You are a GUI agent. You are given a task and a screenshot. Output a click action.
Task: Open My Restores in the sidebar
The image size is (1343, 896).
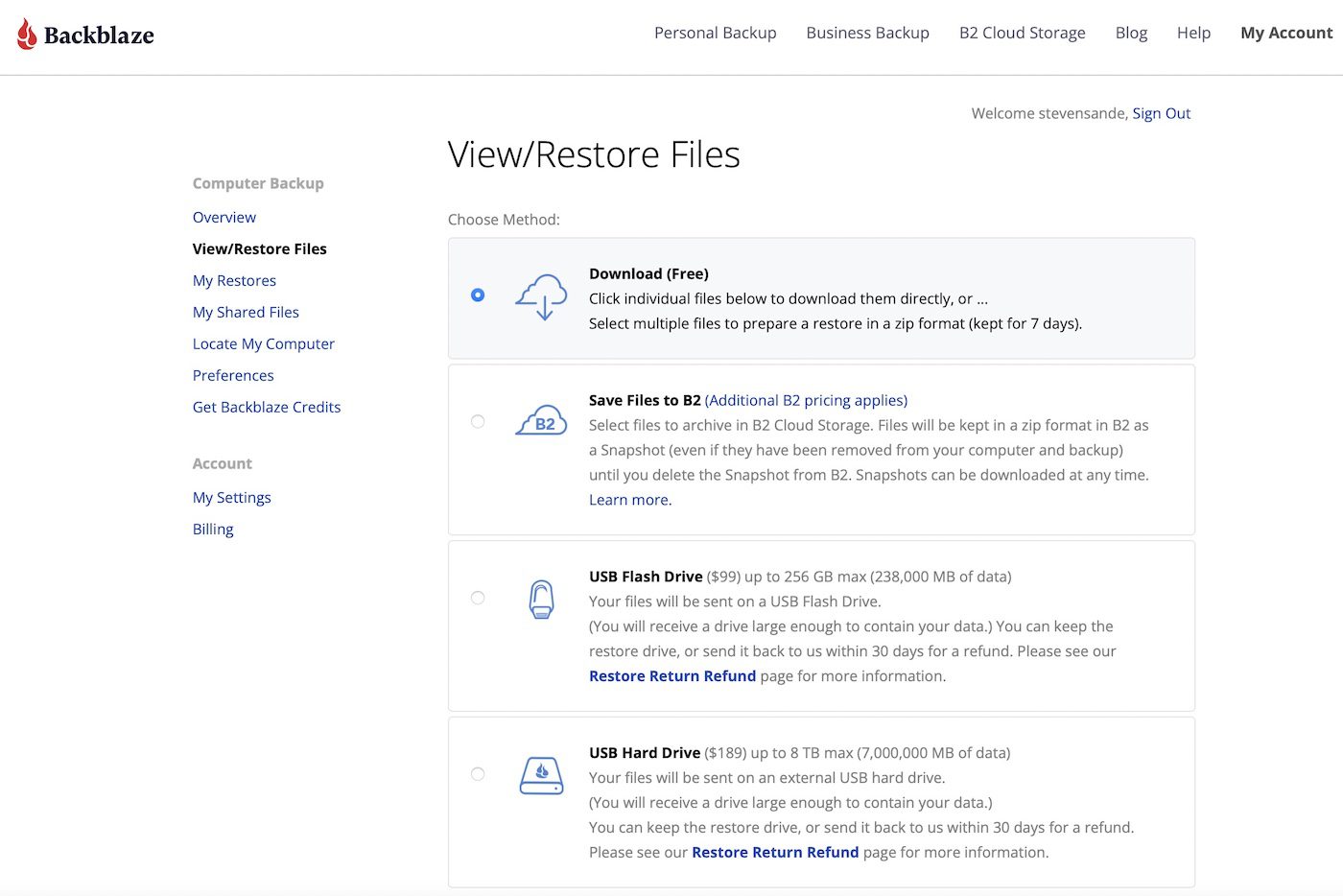click(x=234, y=280)
